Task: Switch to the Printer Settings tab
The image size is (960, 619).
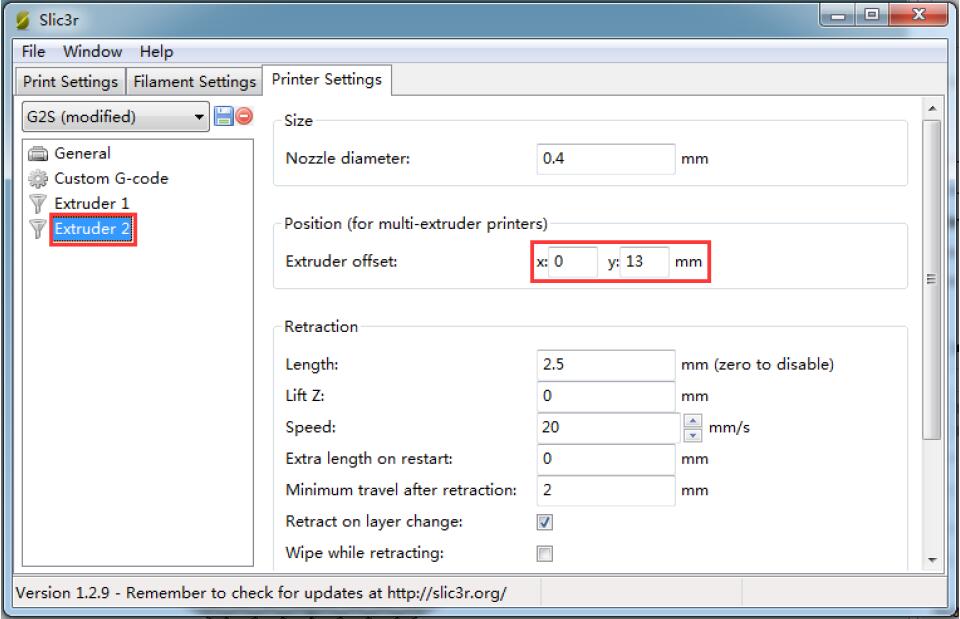Action: (x=327, y=80)
